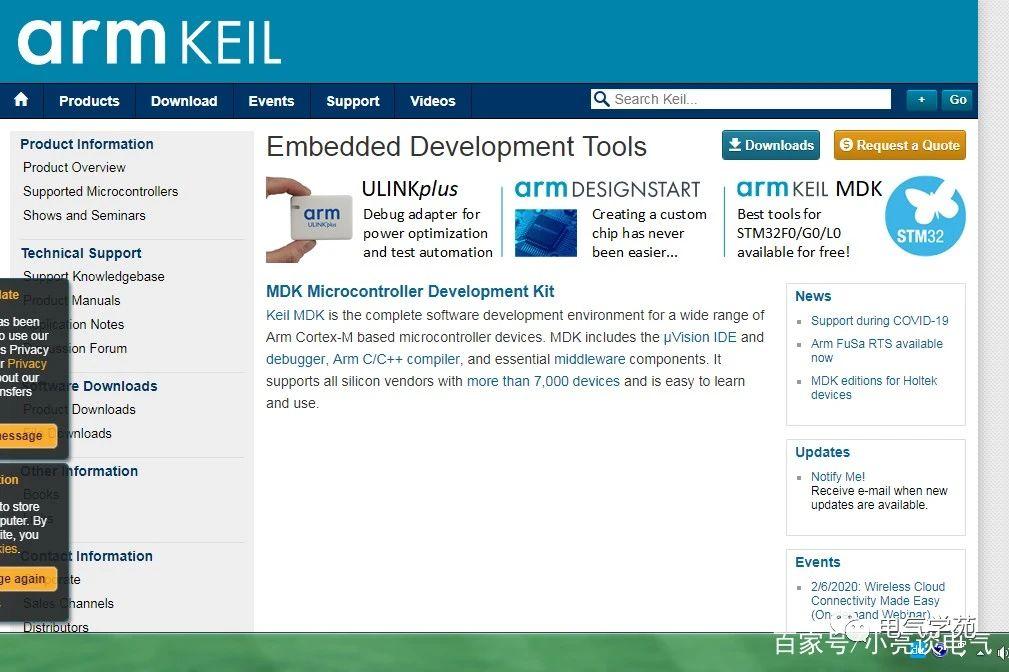Open Distributors link in sidebar

click(56, 626)
